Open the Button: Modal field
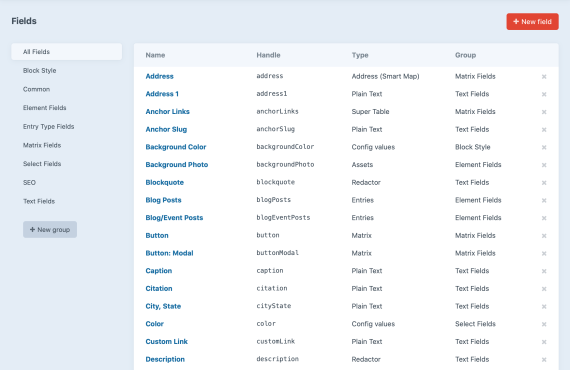This screenshot has height=370, width=570. [x=169, y=253]
